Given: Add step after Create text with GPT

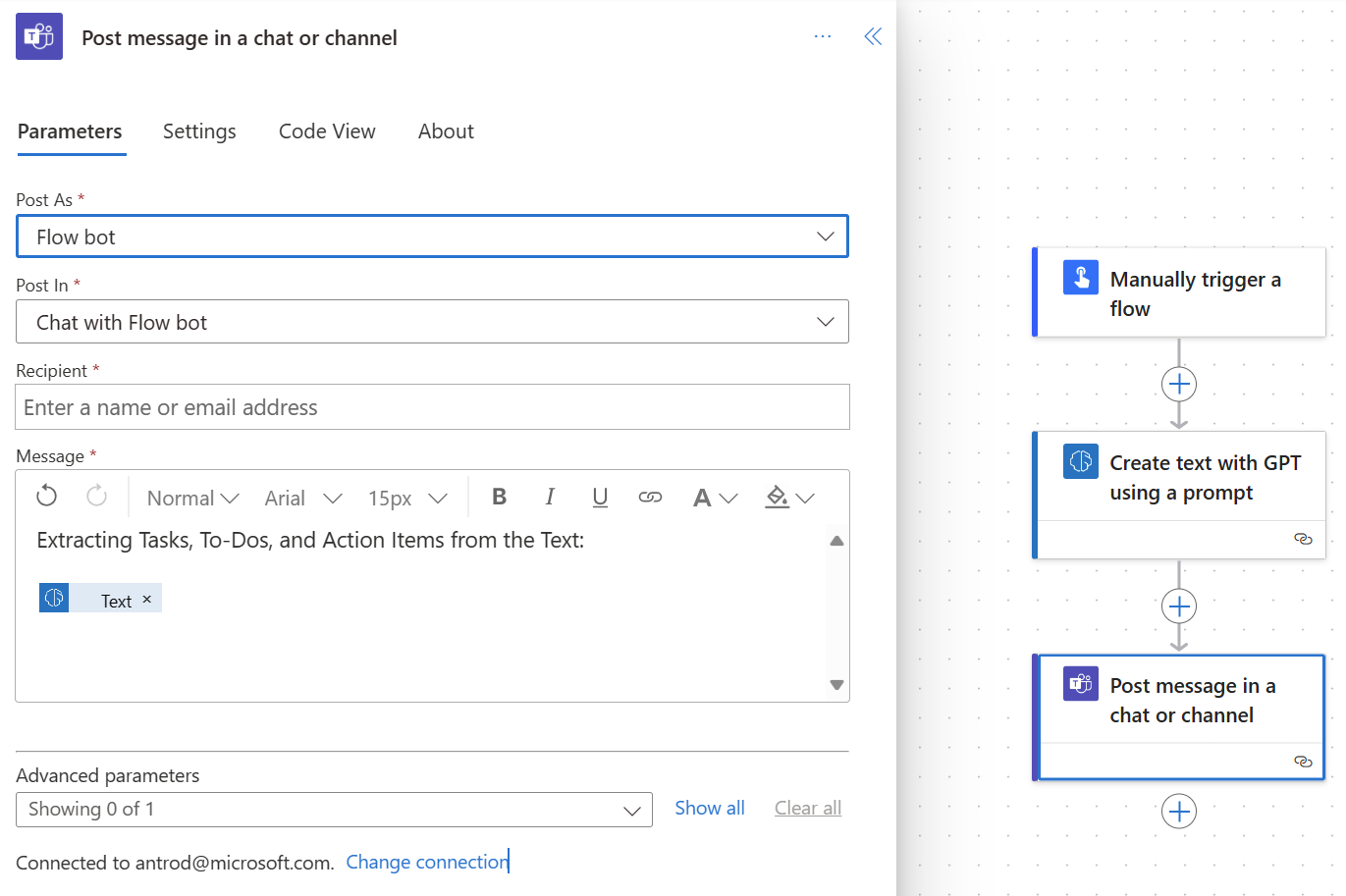Looking at the screenshot, I should click(1179, 606).
